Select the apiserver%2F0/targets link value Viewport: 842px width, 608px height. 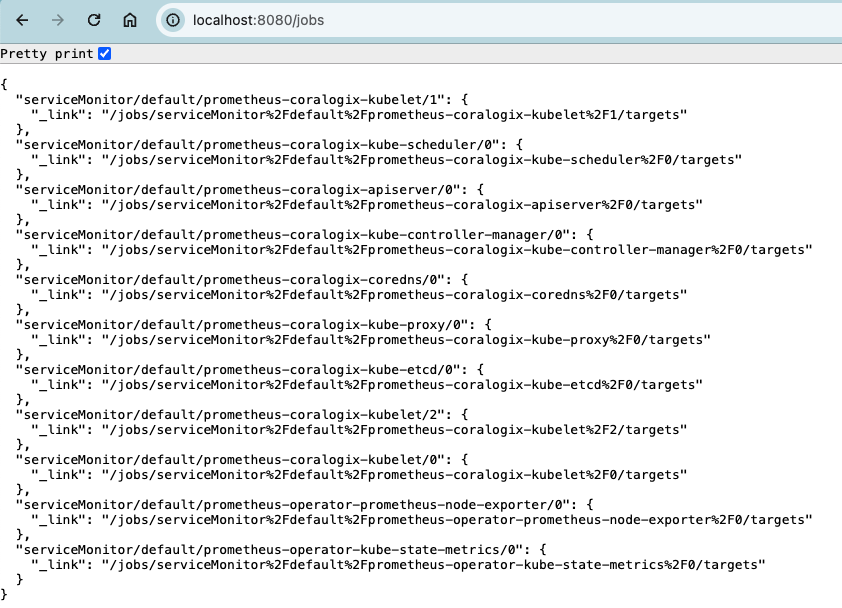[x=402, y=205]
